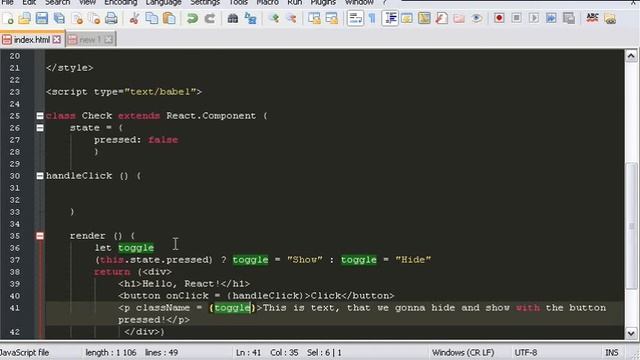The width and height of the screenshot is (640, 360).
Task: Click the Save All icon
Action: 59,18
